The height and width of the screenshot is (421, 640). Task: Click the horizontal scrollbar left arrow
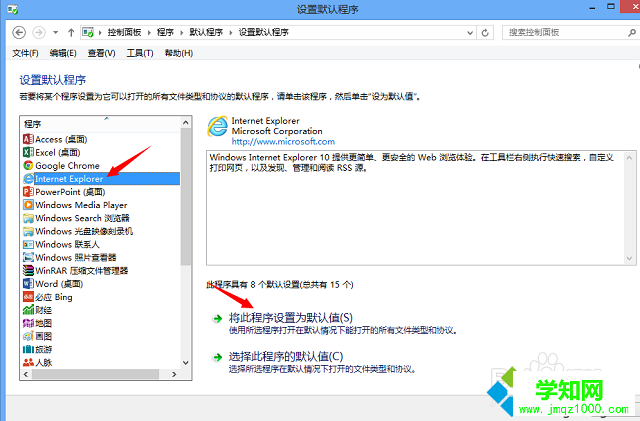pos(26,374)
